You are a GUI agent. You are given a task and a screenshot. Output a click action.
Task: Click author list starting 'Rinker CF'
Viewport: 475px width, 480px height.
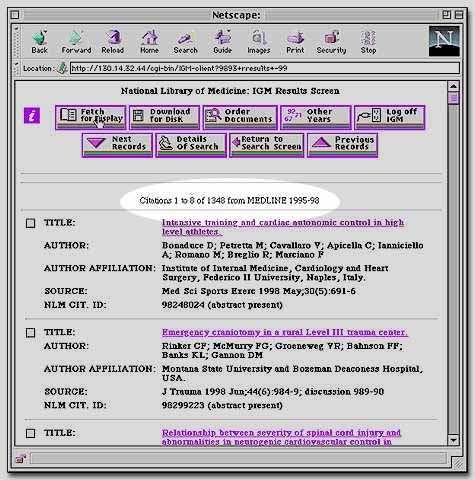click(282, 350)
